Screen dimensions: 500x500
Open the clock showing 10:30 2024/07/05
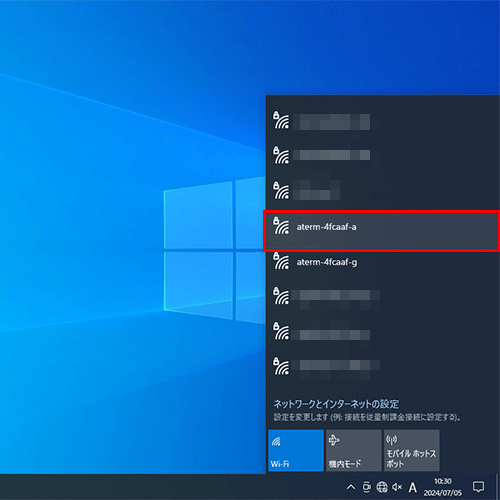(443, 487)
